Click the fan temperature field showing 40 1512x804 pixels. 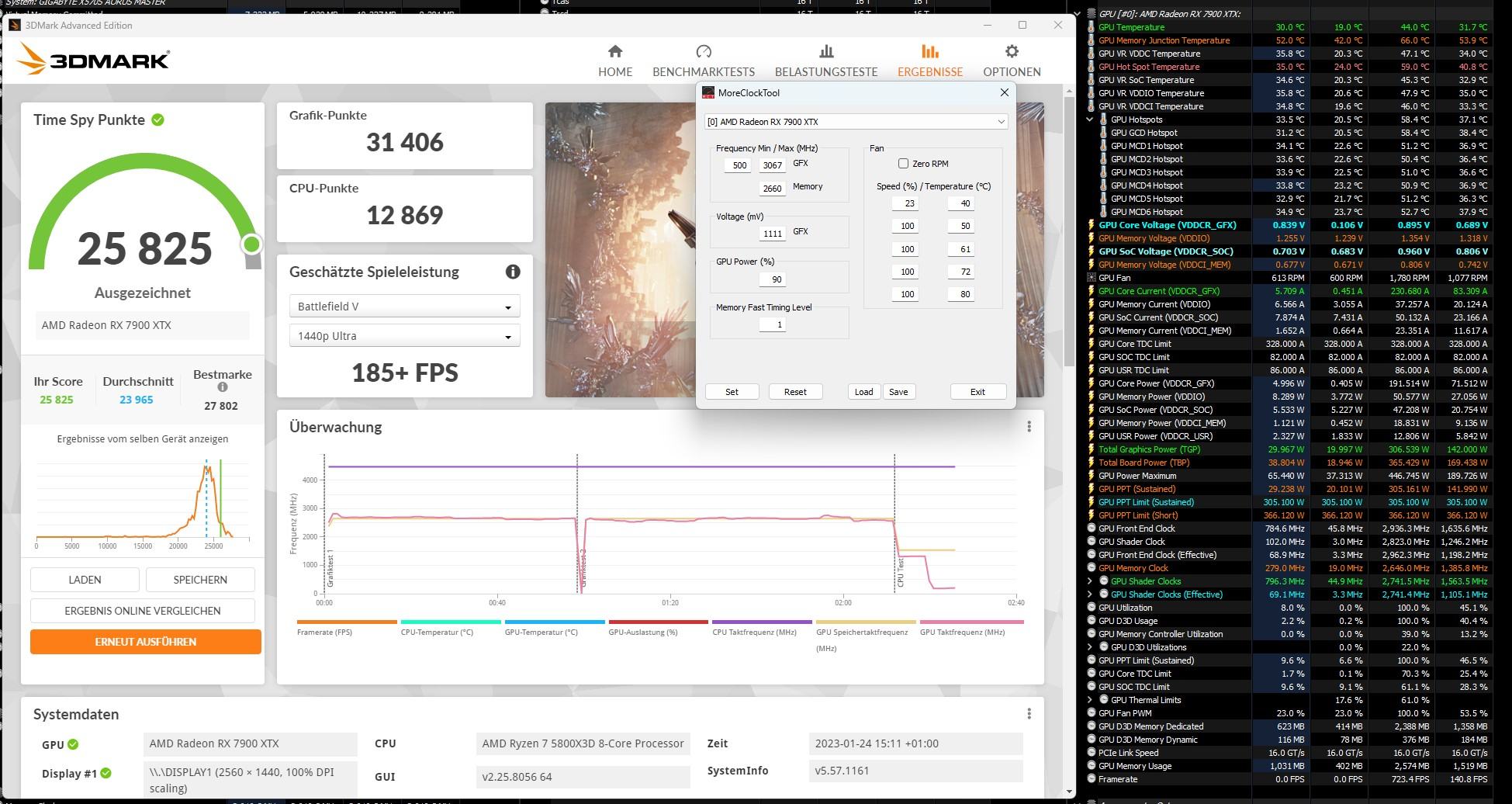[x=960, y=204]
